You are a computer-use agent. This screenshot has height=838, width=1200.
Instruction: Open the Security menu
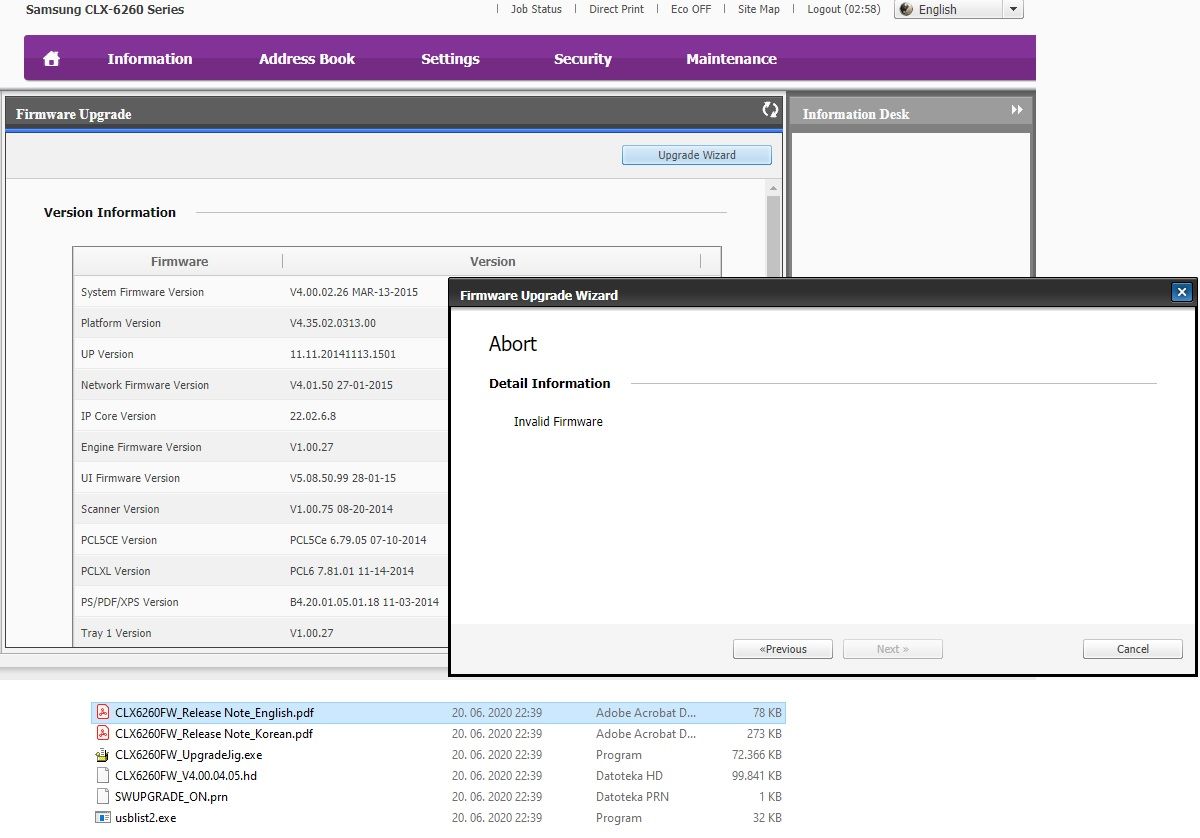pos(582,59)
